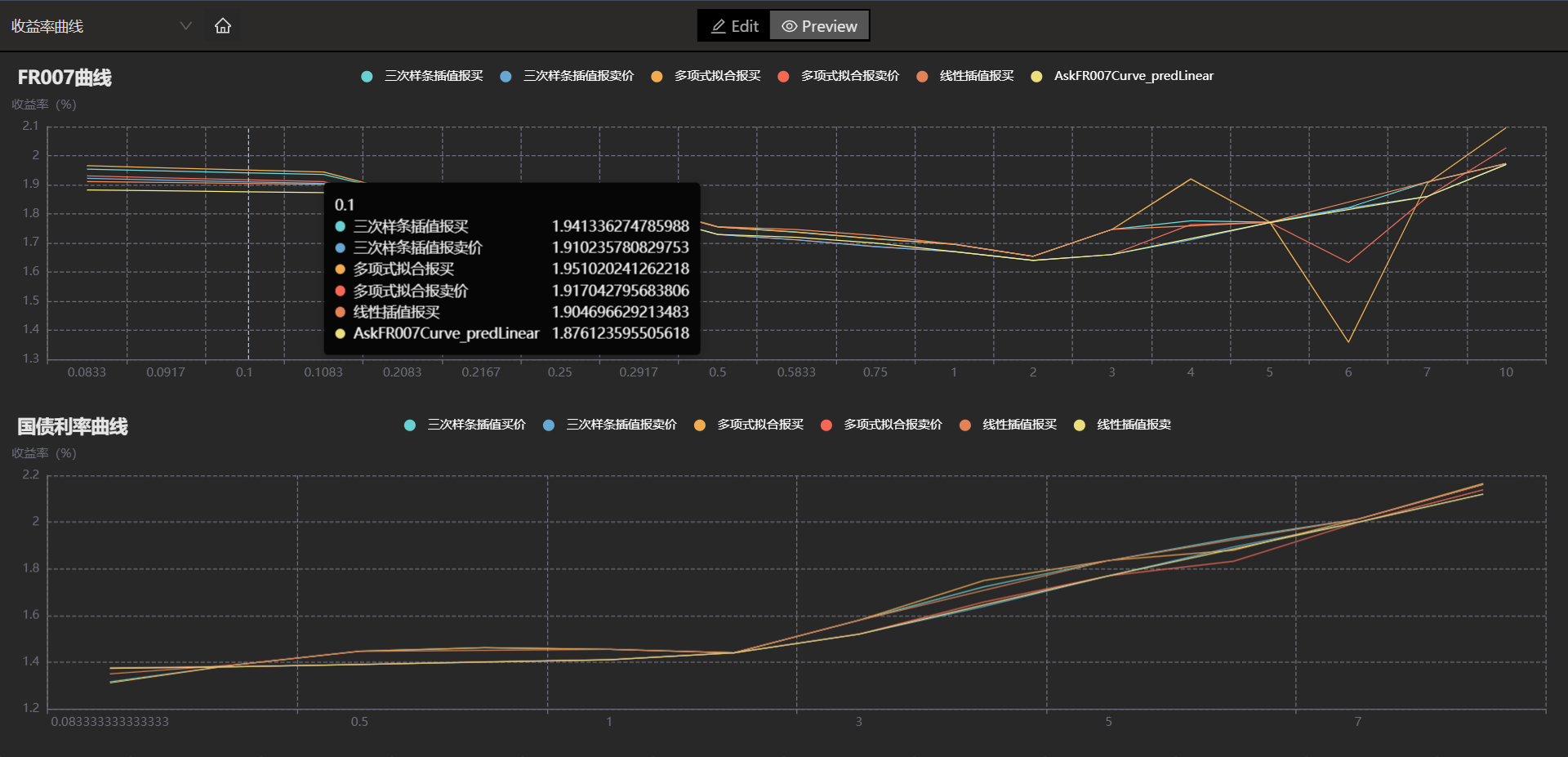1568x757 pixels.
Task: Click FR007 x-axis label 0.0917
Action: tap(166, 372)
